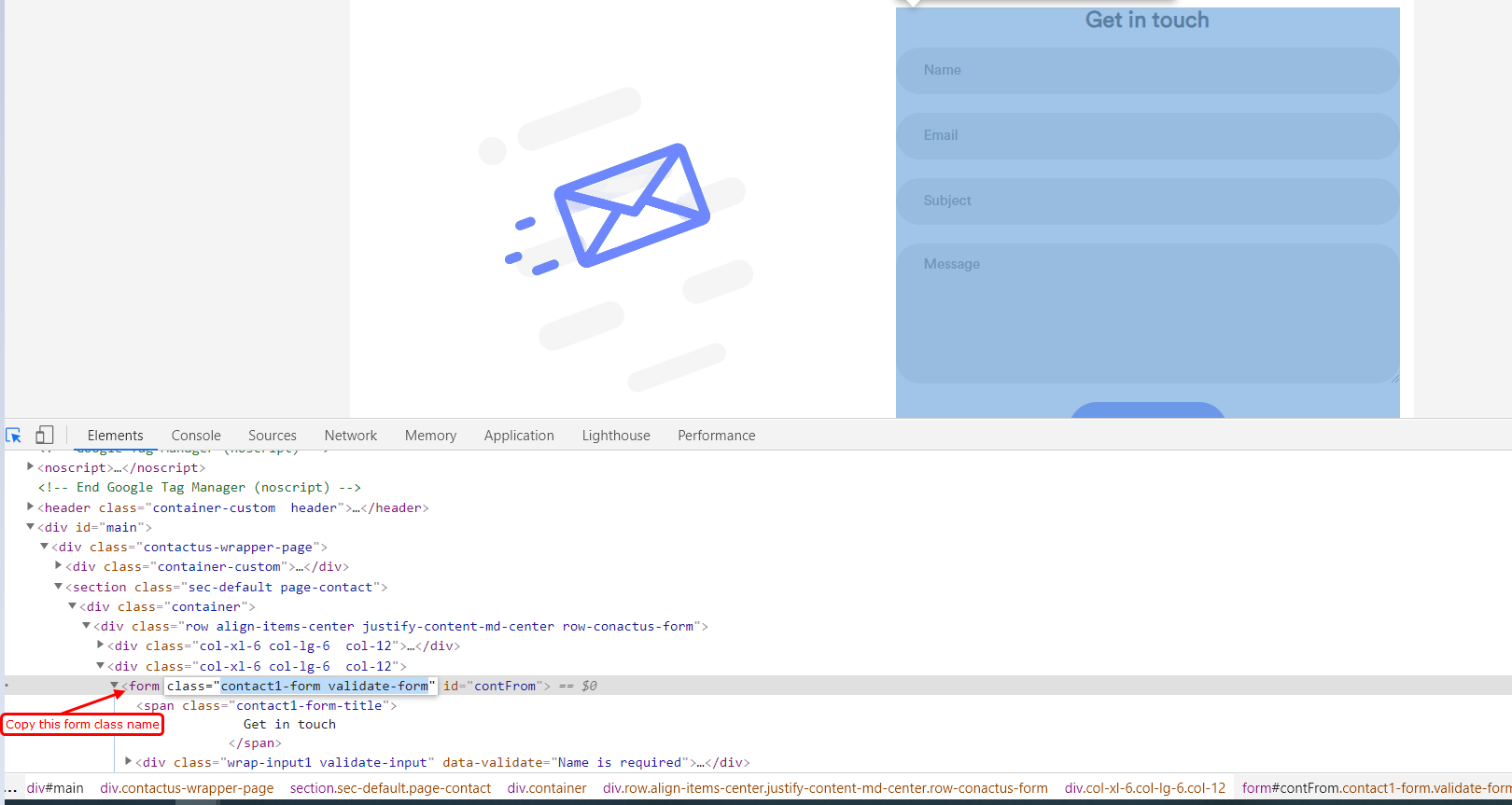Select section.sec-default.page-contact breadcrumb
This screenshot has width=1512, height=805.
(x=390, y=788)
